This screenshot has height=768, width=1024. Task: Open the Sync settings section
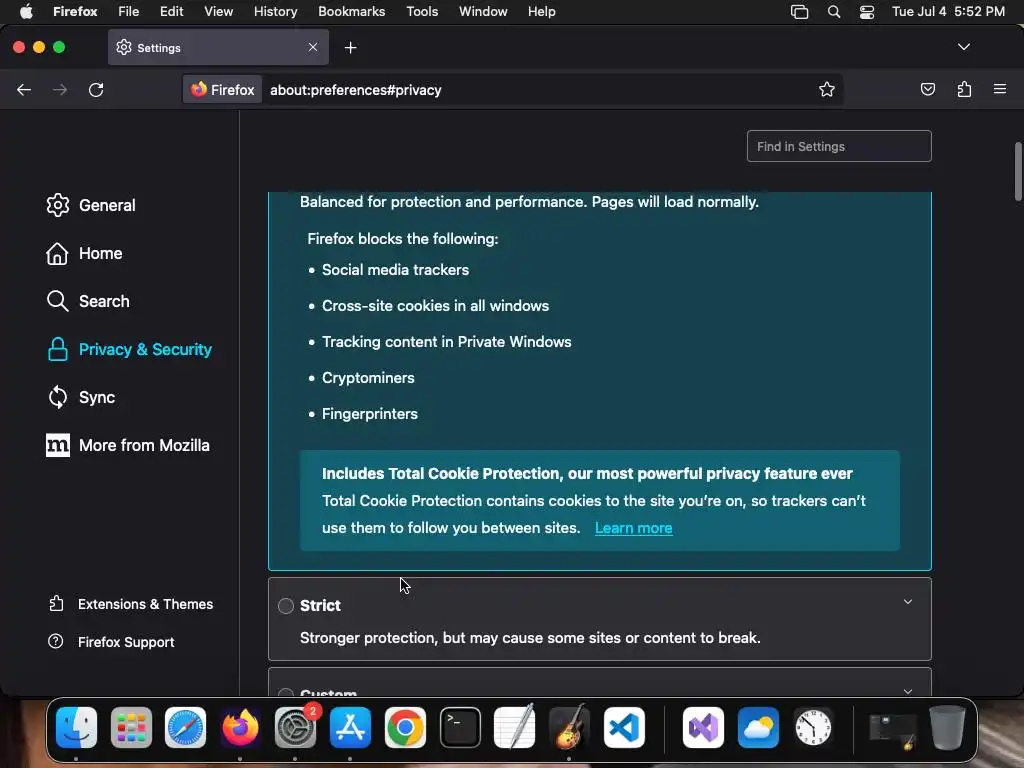(x=81, y=397)
